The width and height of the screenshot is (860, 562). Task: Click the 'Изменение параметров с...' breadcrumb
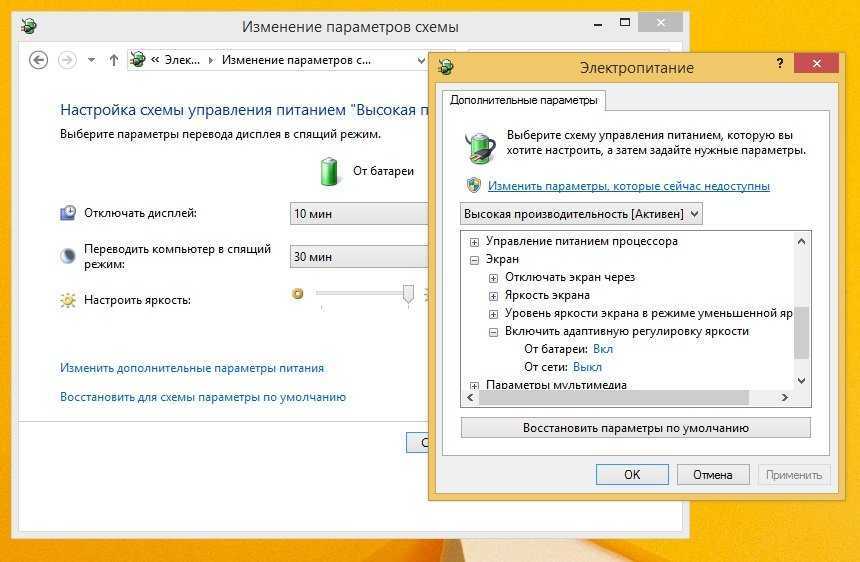(x=296, y=60)
